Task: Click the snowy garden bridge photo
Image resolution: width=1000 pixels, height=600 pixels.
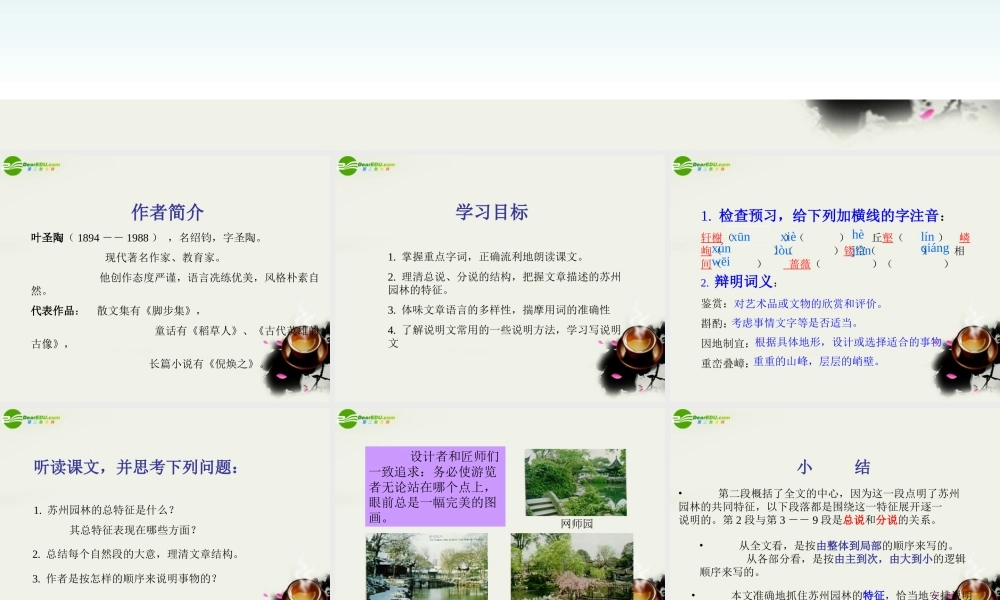Action: (x=427, y=566)
